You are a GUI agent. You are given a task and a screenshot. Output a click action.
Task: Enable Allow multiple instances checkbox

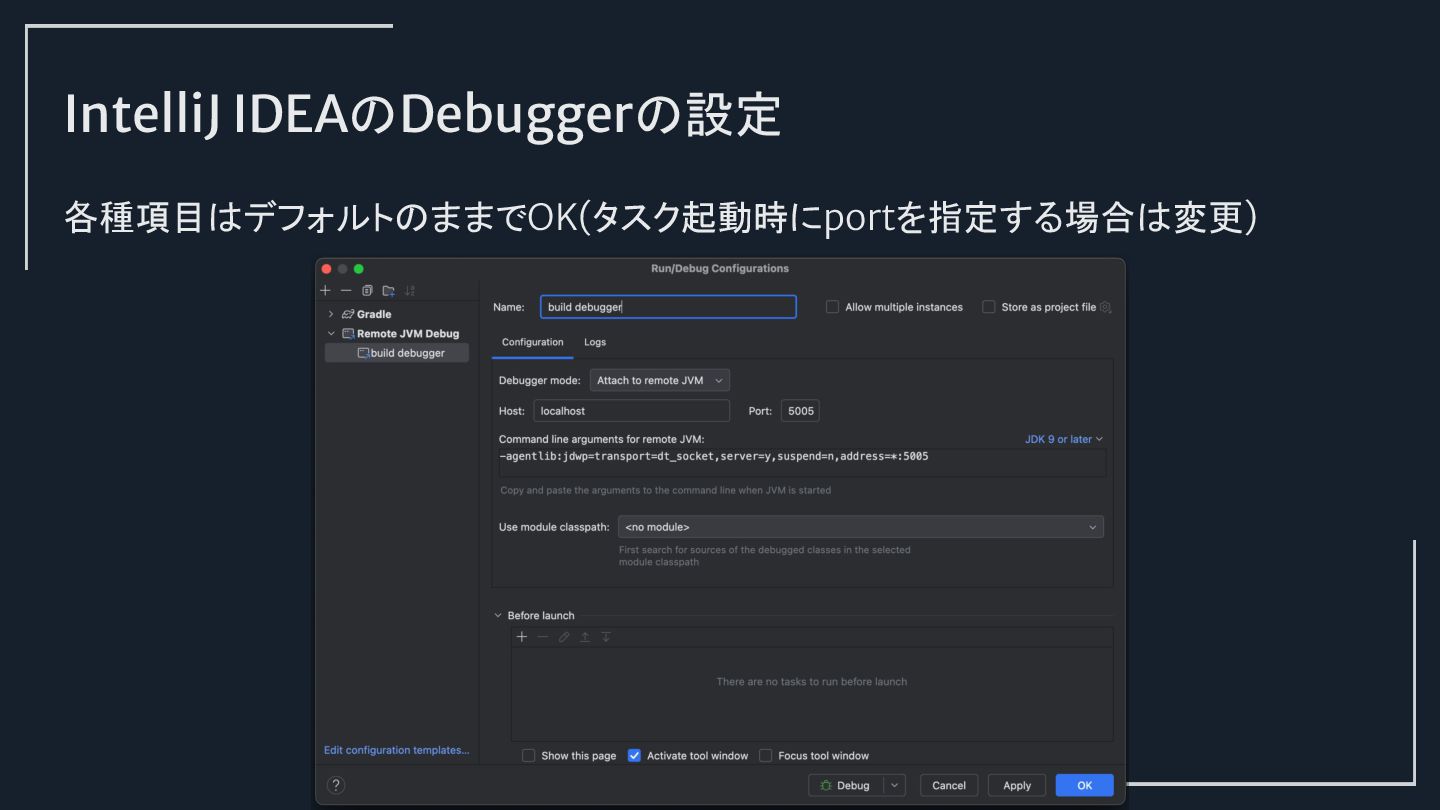832,307
